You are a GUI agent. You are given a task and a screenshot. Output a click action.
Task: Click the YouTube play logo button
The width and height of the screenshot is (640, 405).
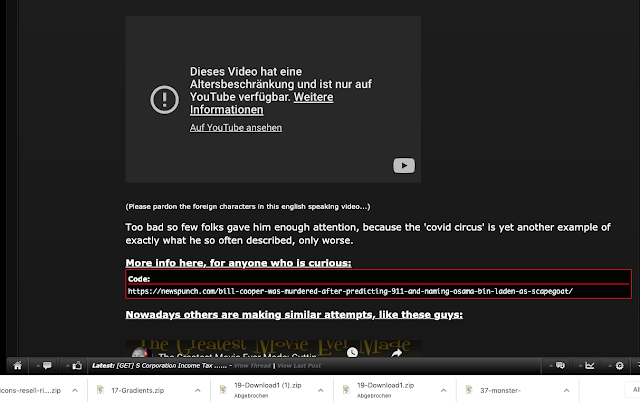pos(404,165)
